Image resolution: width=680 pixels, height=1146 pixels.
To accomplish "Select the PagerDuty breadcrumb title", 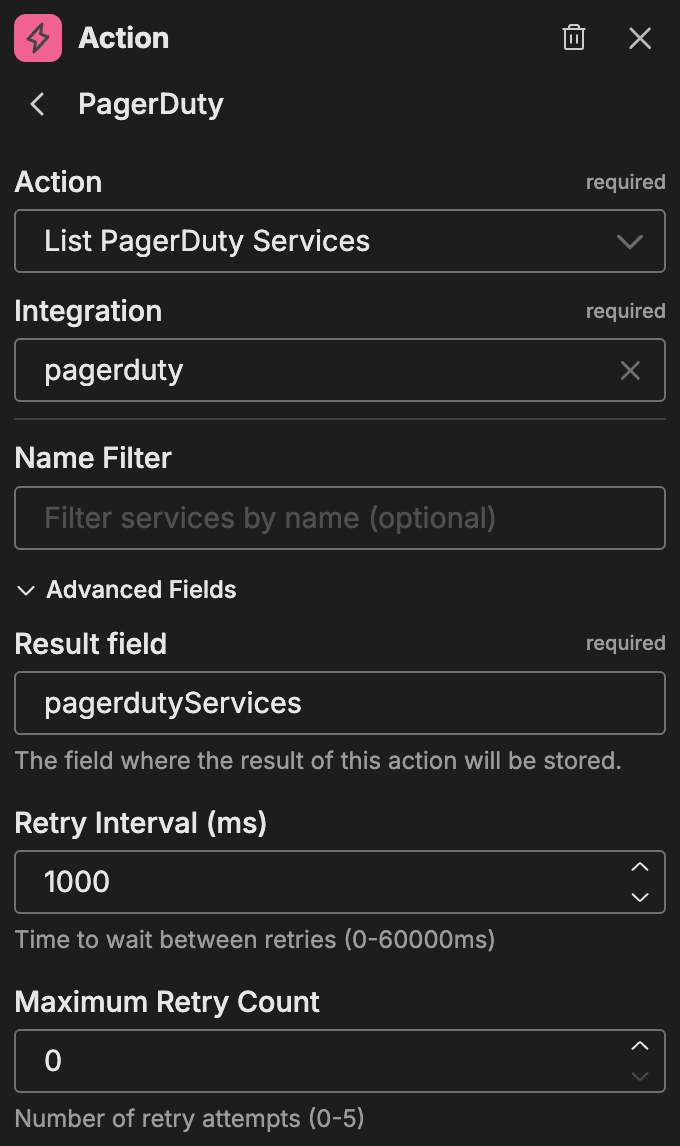I will coord(151,104).
